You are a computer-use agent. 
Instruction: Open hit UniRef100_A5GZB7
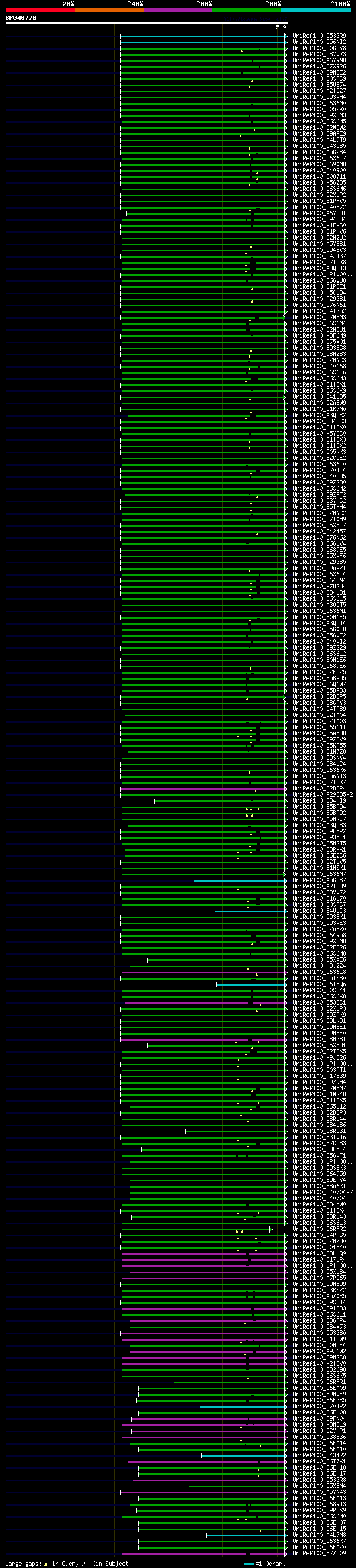(x=319, y=881)
